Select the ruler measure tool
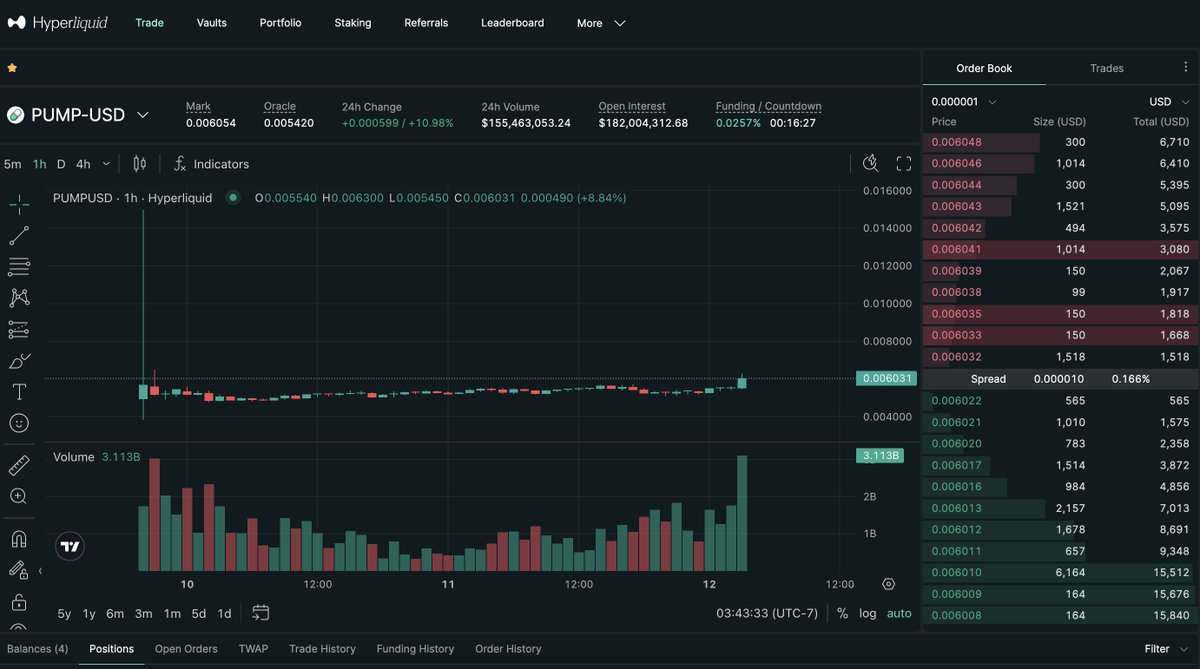 (x=19, y=465)
